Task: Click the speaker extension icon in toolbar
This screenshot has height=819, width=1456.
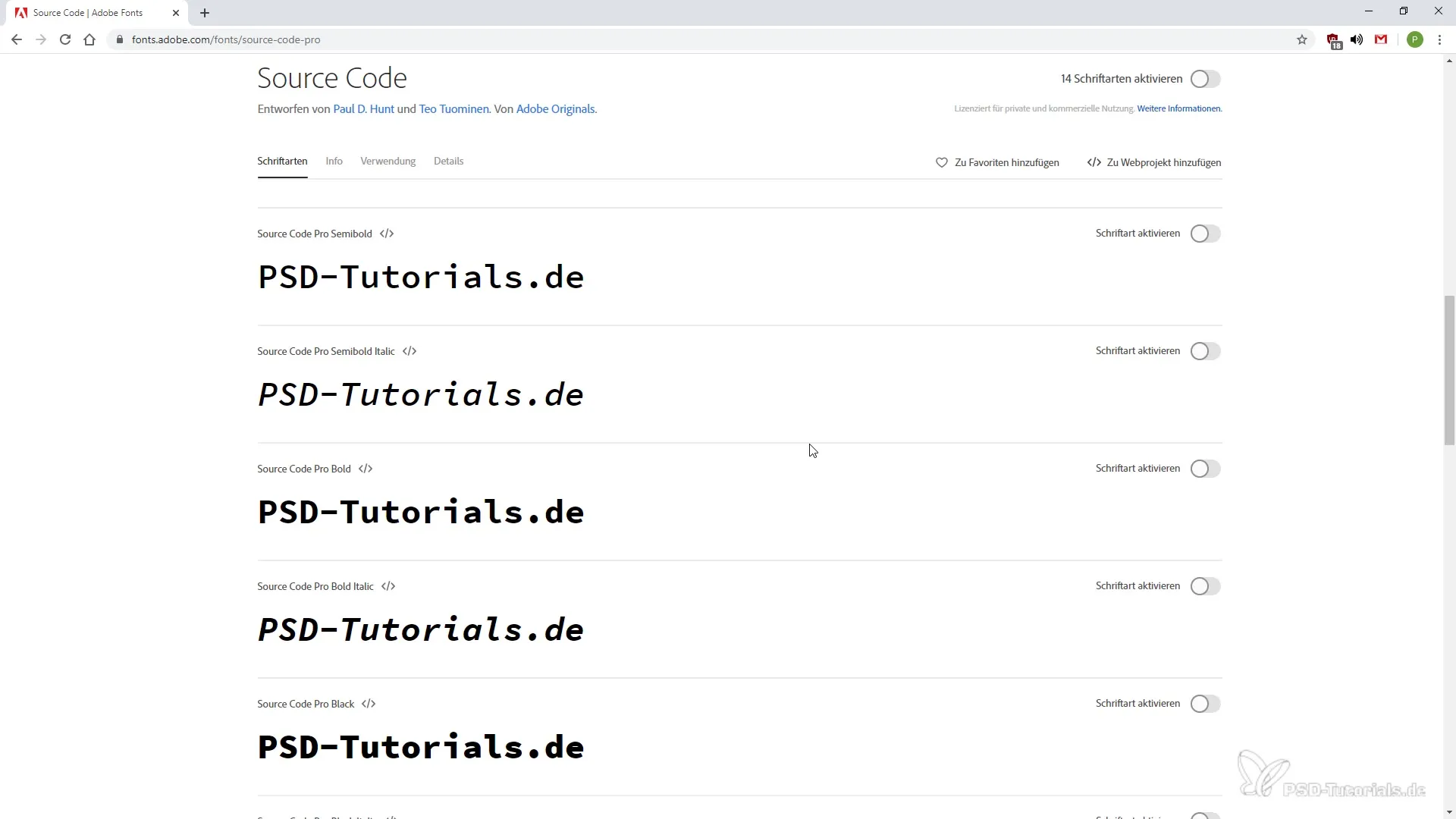Action: 1357,39
